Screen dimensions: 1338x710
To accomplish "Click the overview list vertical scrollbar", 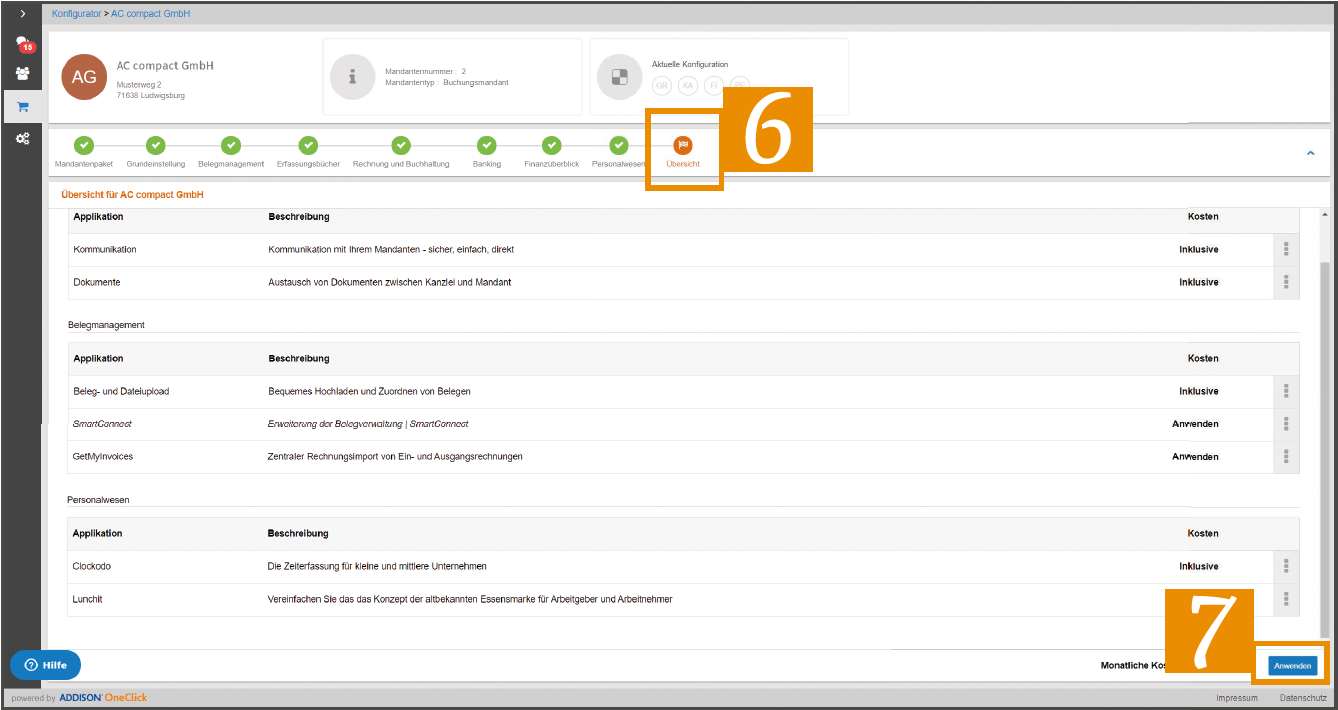I will tap(1325, 450).
